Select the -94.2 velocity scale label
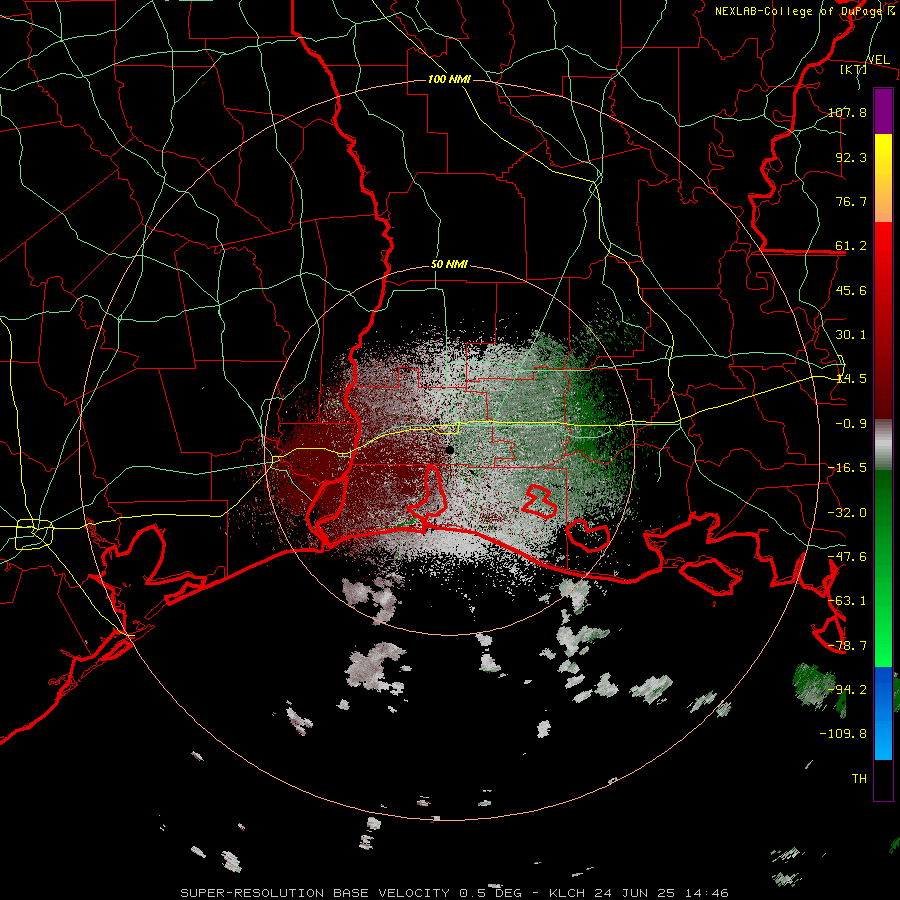900x900 pixels. point(847,690)
